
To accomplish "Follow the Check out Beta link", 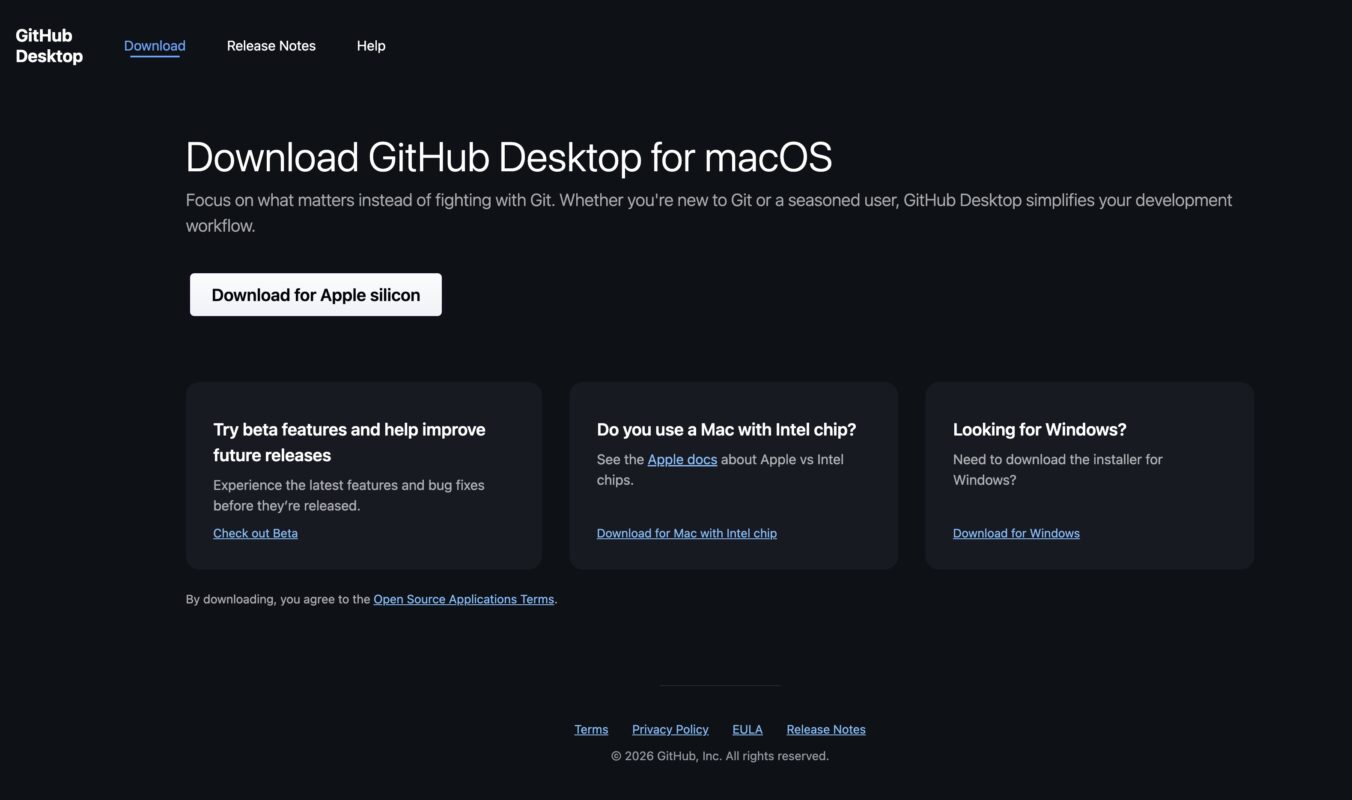I will click(255, 533).
